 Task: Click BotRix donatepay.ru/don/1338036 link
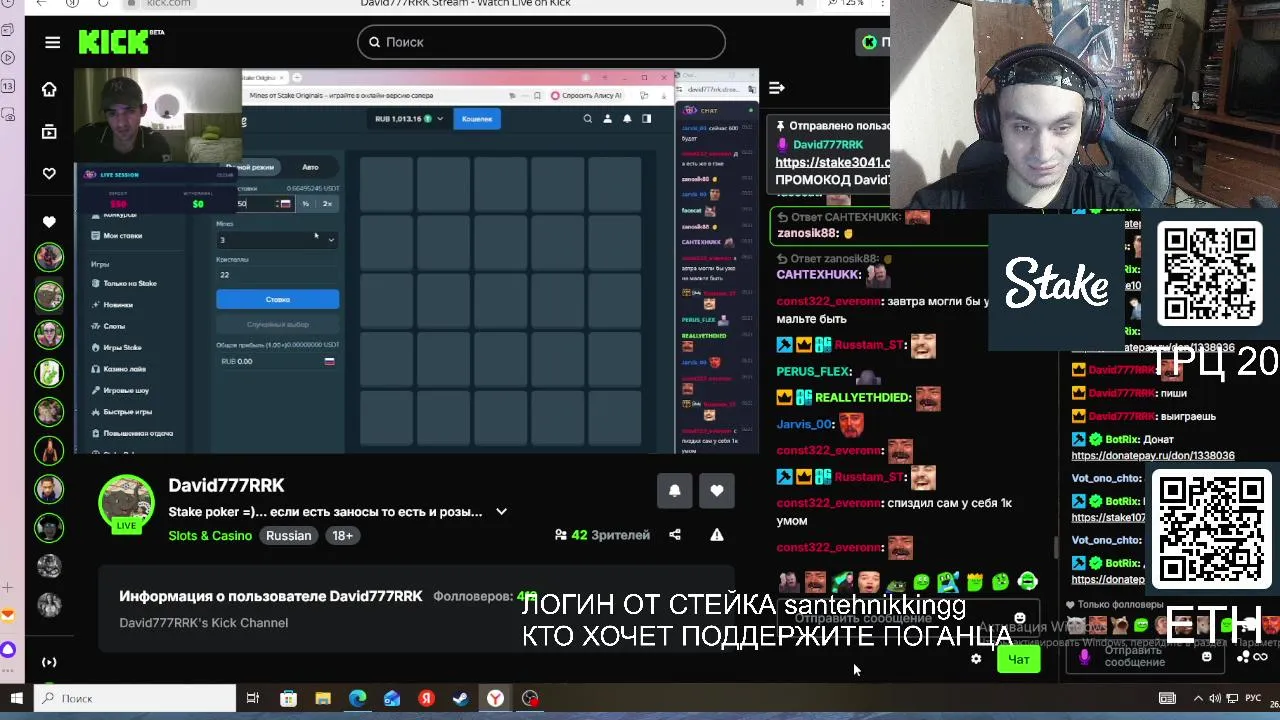1153,456
